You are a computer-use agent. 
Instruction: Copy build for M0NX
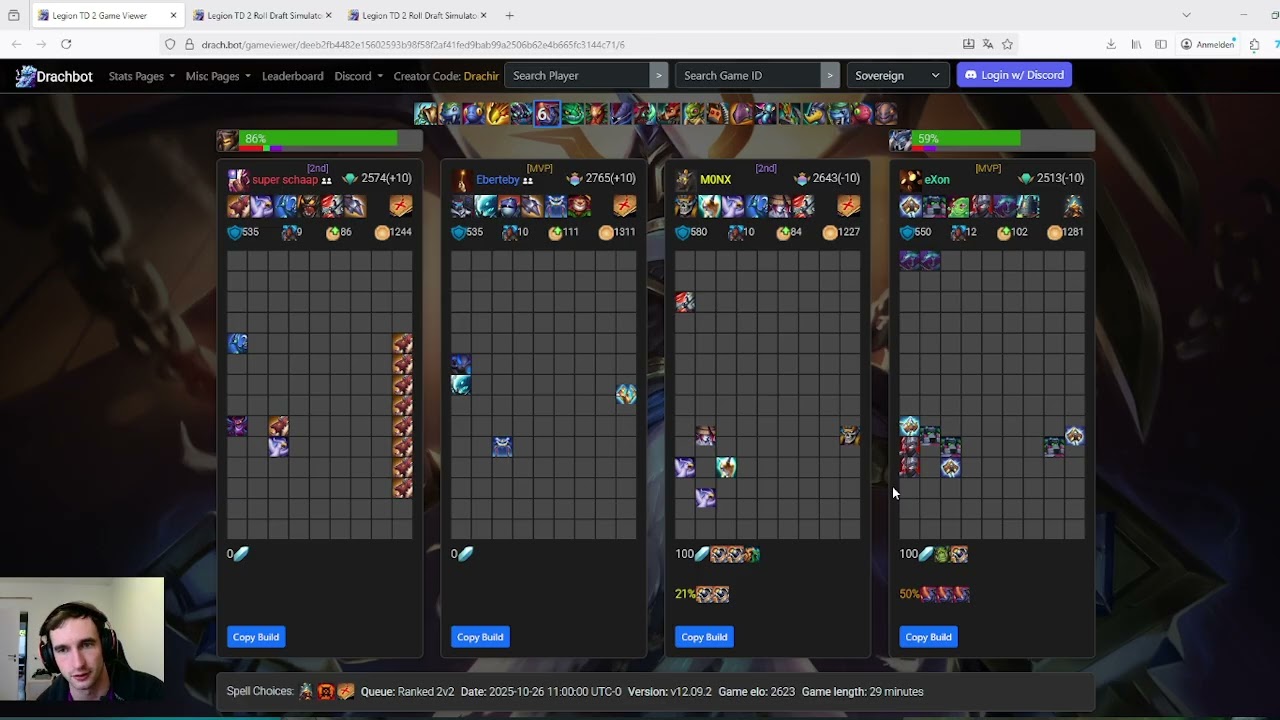pos(704,637)
